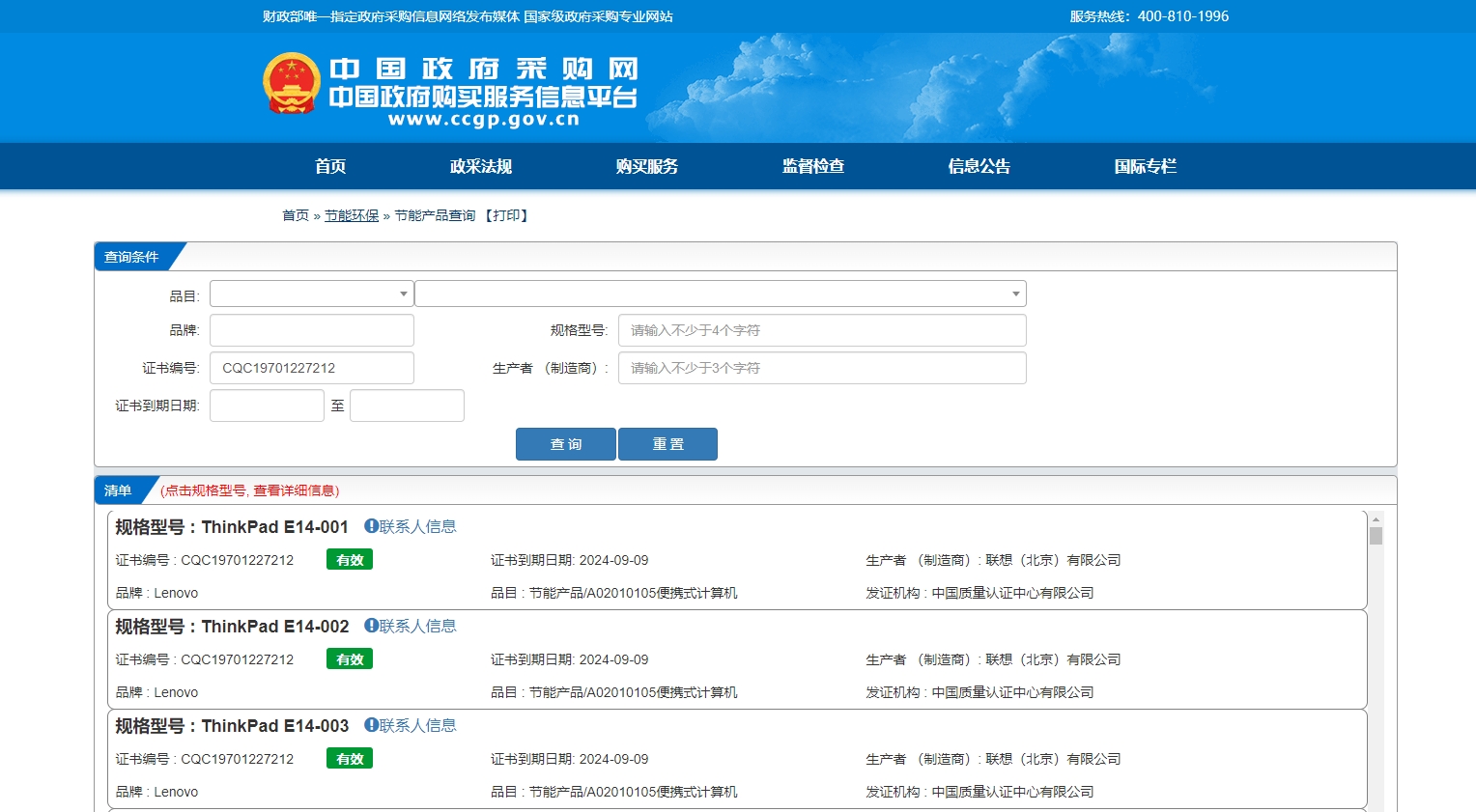This screenshot has height=812, width=1476.
Task: Select the 清单 panel tab
Action: [x=118, y=490]
